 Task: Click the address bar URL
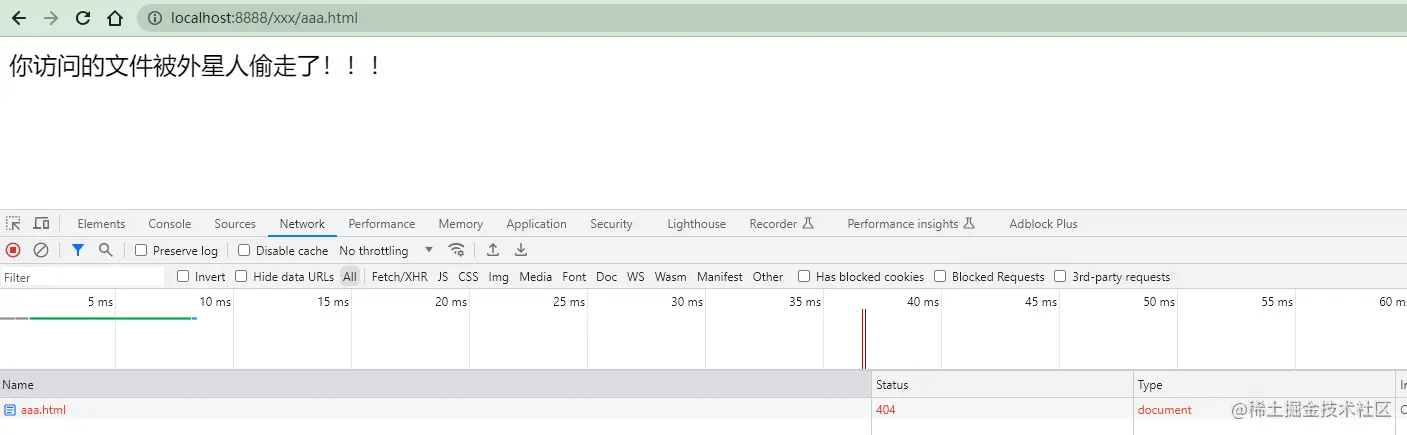[264, 18]
